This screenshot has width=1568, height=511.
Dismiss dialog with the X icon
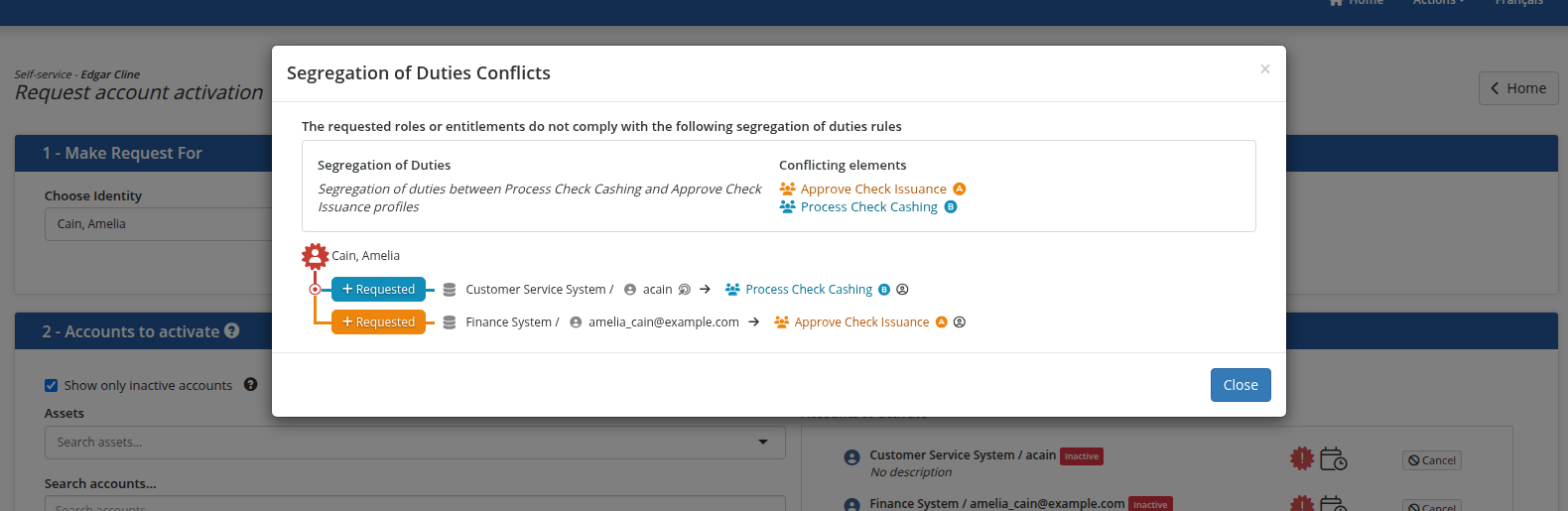[x=1264, y=68]
